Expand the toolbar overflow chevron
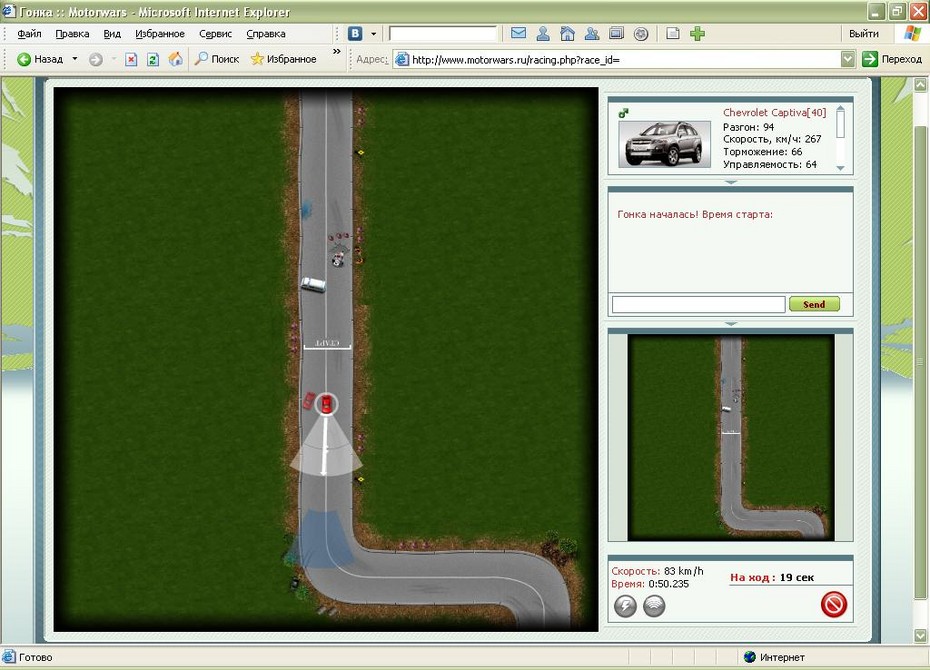The height and width of the screenshot is (670, 930). [x=337, y=52]
